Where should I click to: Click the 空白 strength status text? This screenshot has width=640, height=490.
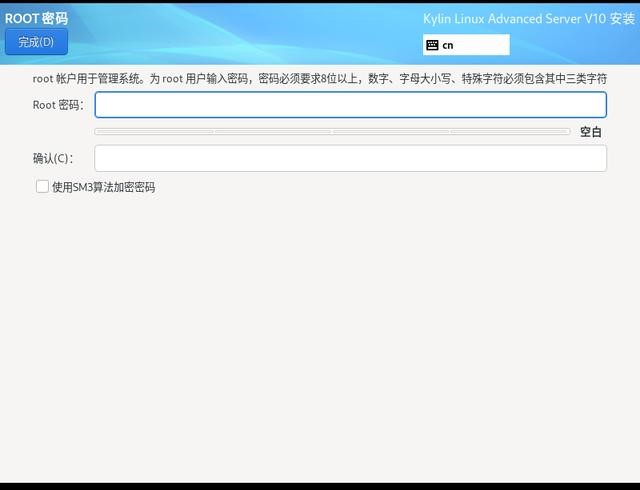591,132
